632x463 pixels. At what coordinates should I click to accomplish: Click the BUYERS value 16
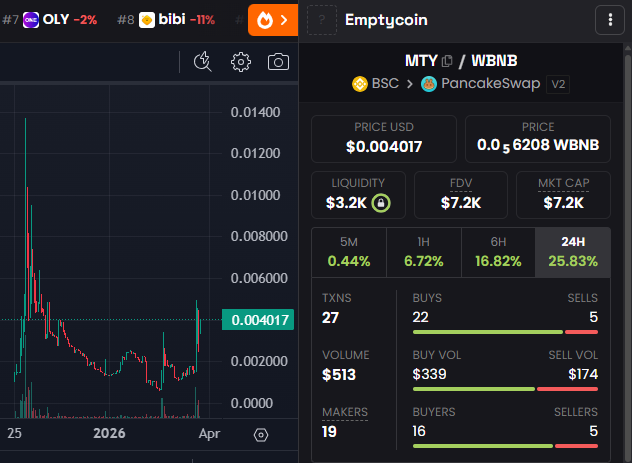tap(419, 431)
